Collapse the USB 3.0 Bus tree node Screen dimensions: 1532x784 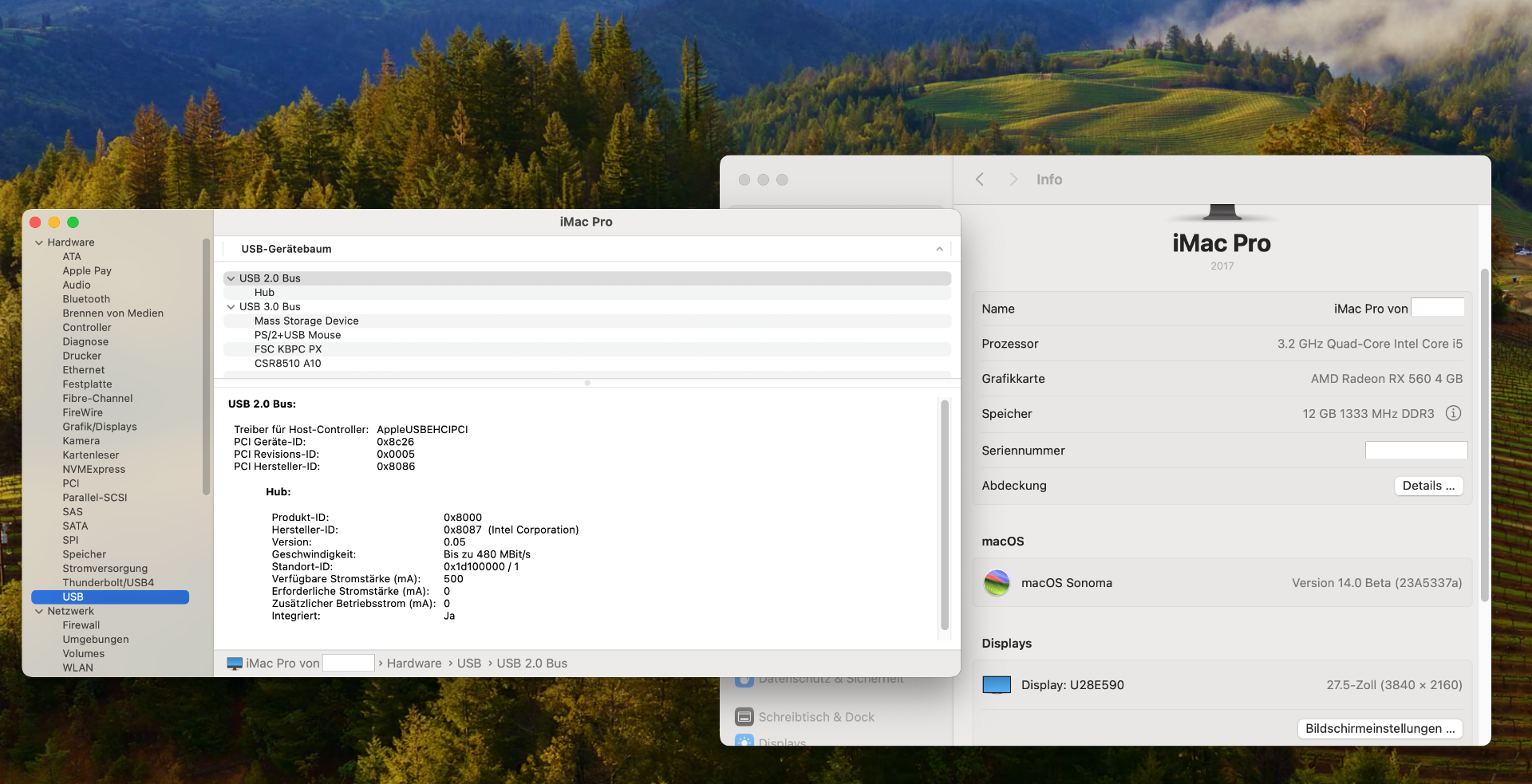coord(231,307)
